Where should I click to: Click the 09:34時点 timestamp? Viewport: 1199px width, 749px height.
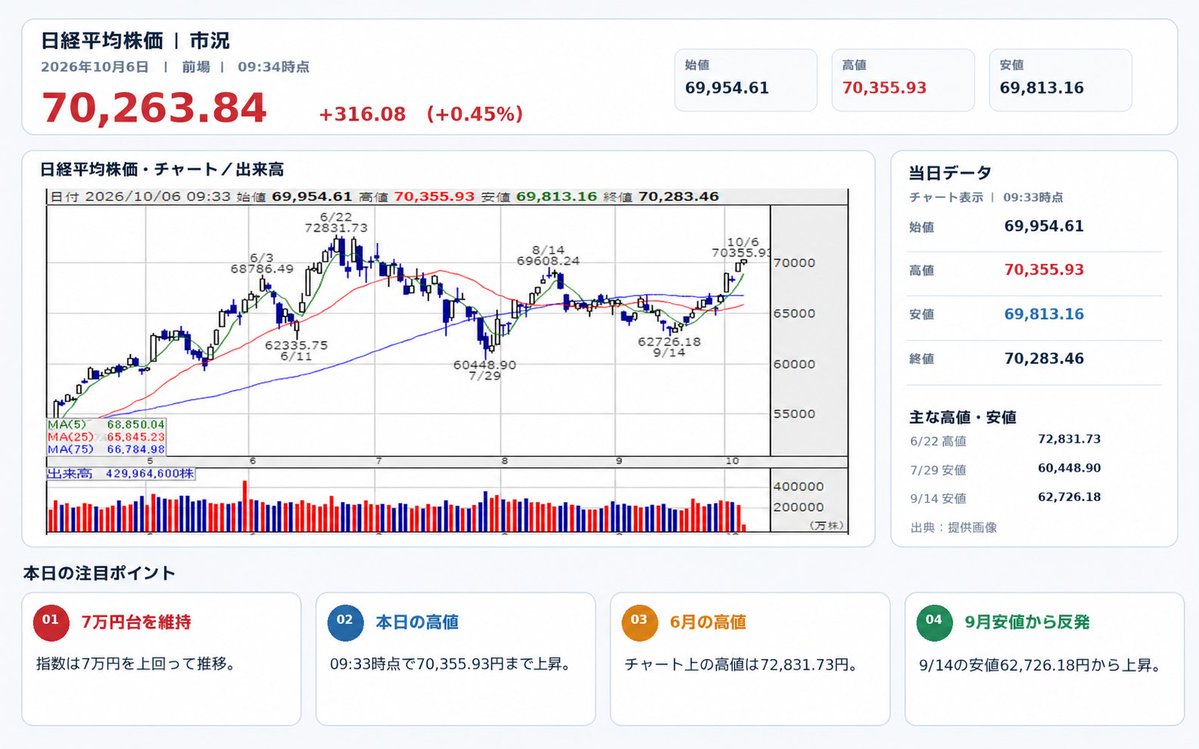(273, 66)
